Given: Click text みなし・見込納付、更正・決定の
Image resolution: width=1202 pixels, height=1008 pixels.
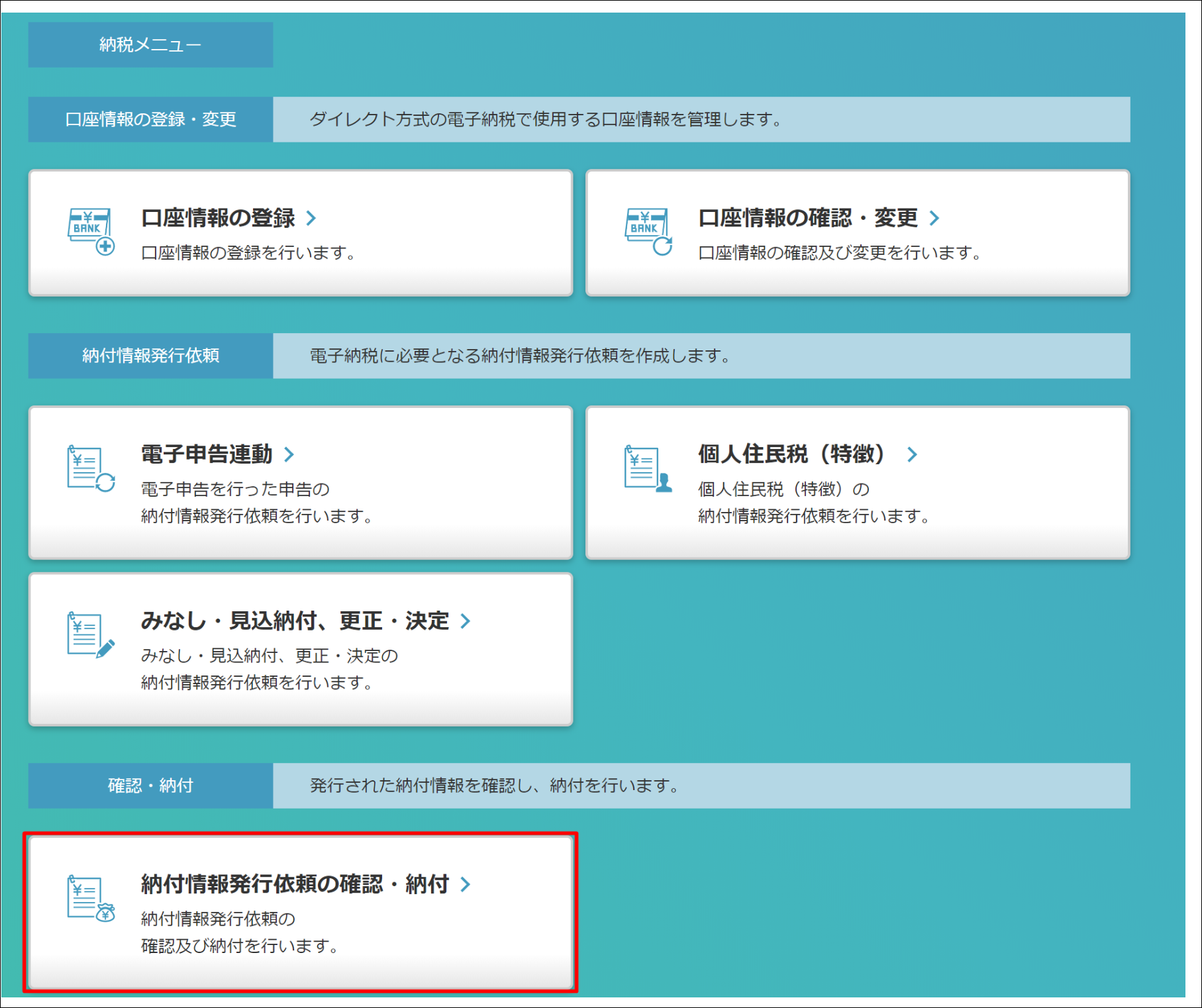Looking at the screenshot, I should pyautogui.click(x=270, y=656).
